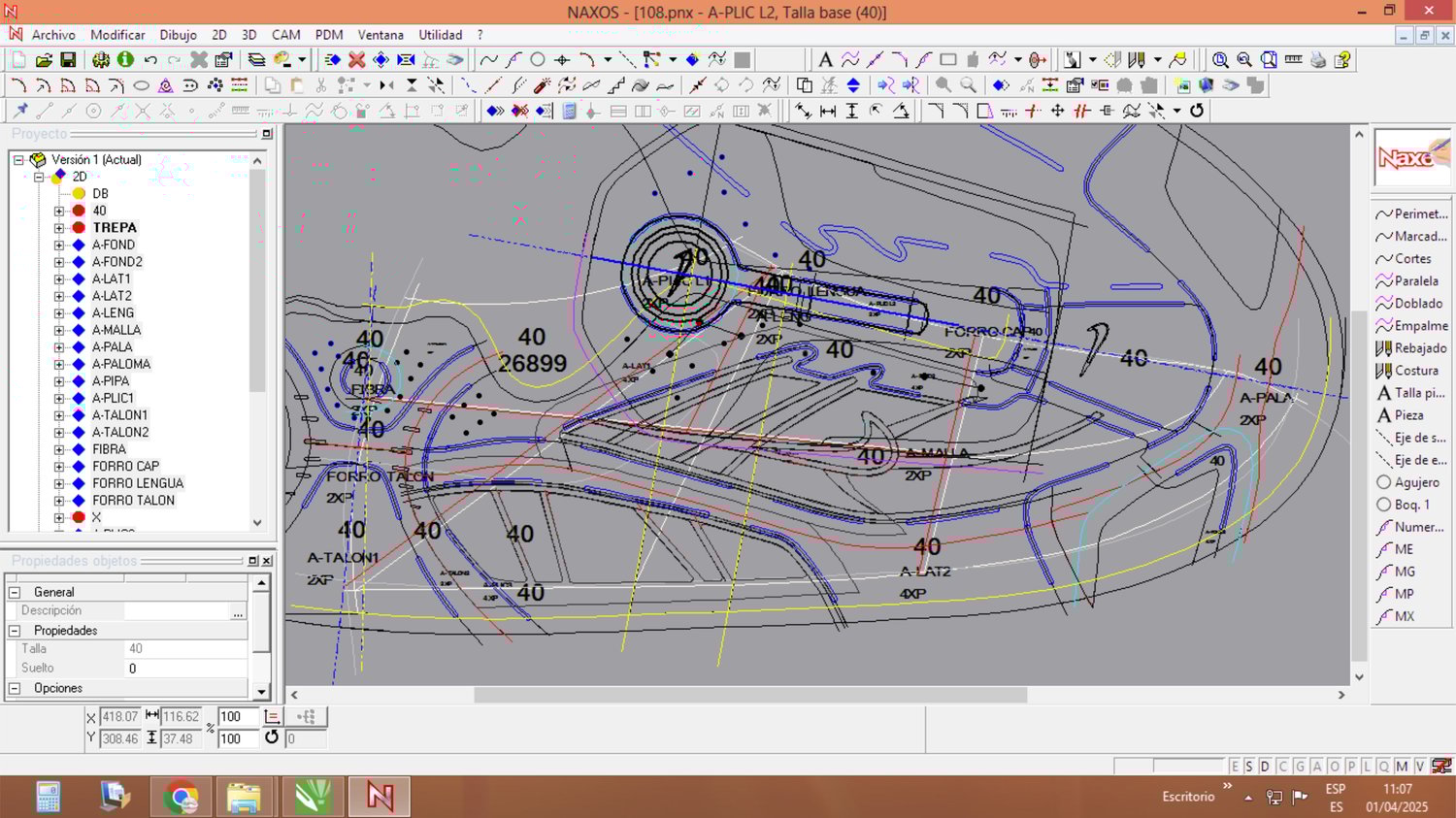Click the undo arrow icon
Image resolution: width=1456 pixels, height=818 pixels.
(150, 60)
